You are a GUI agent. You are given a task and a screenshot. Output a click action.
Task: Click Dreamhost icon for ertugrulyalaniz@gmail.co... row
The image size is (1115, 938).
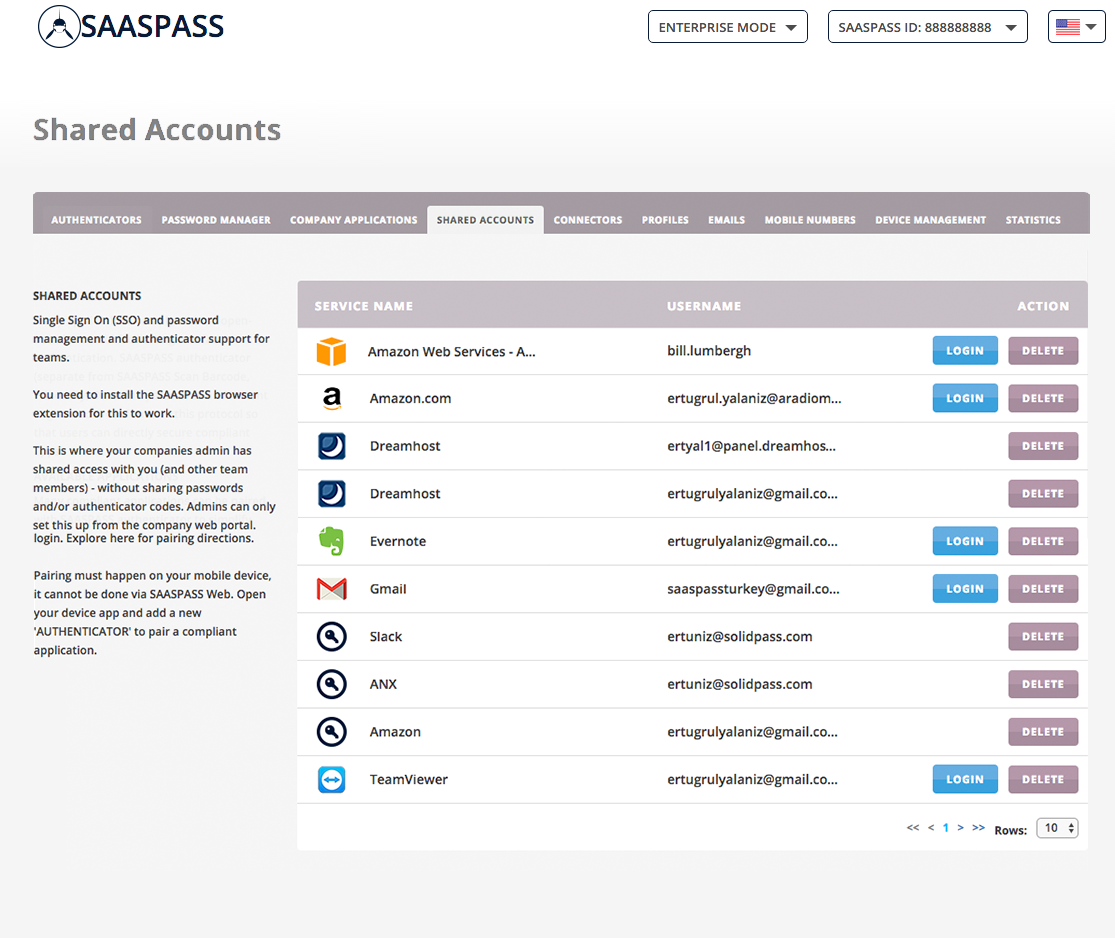click(331, 494)
